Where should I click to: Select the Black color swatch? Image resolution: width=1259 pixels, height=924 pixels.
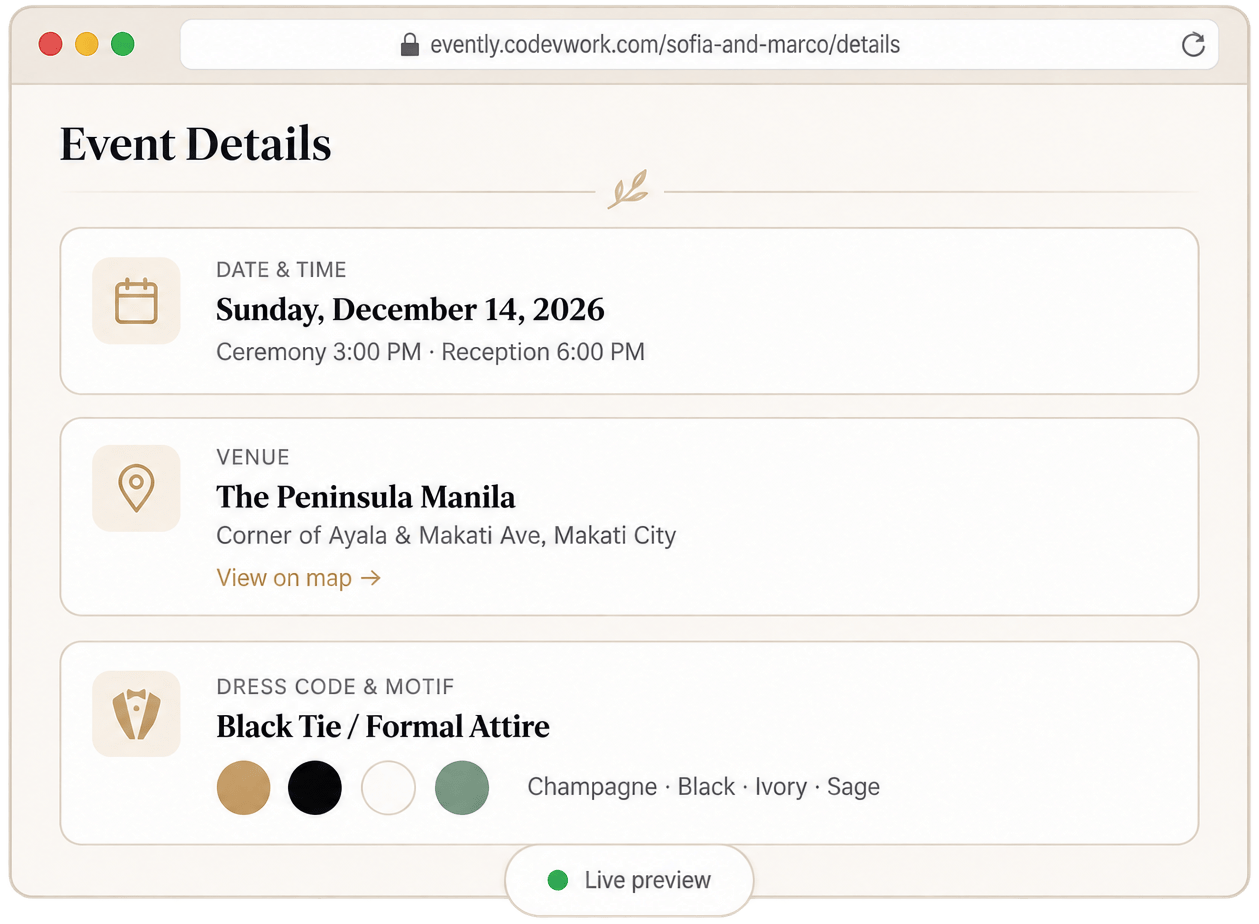[315, 787]
